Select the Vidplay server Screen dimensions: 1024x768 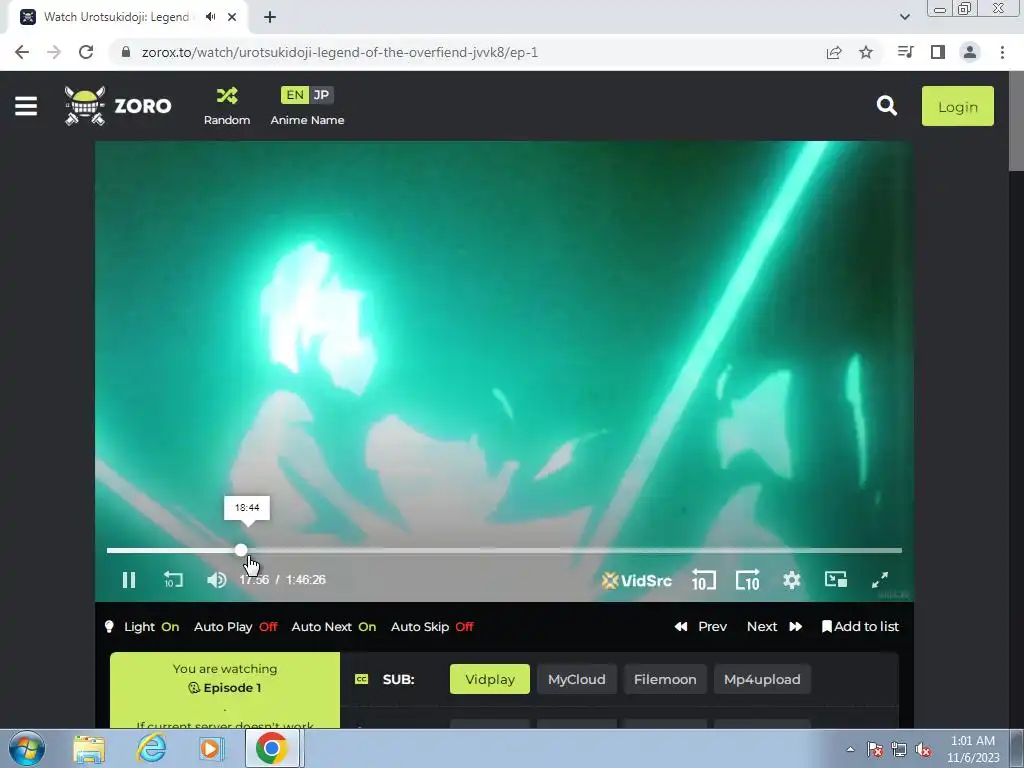(x=490, y=679)
